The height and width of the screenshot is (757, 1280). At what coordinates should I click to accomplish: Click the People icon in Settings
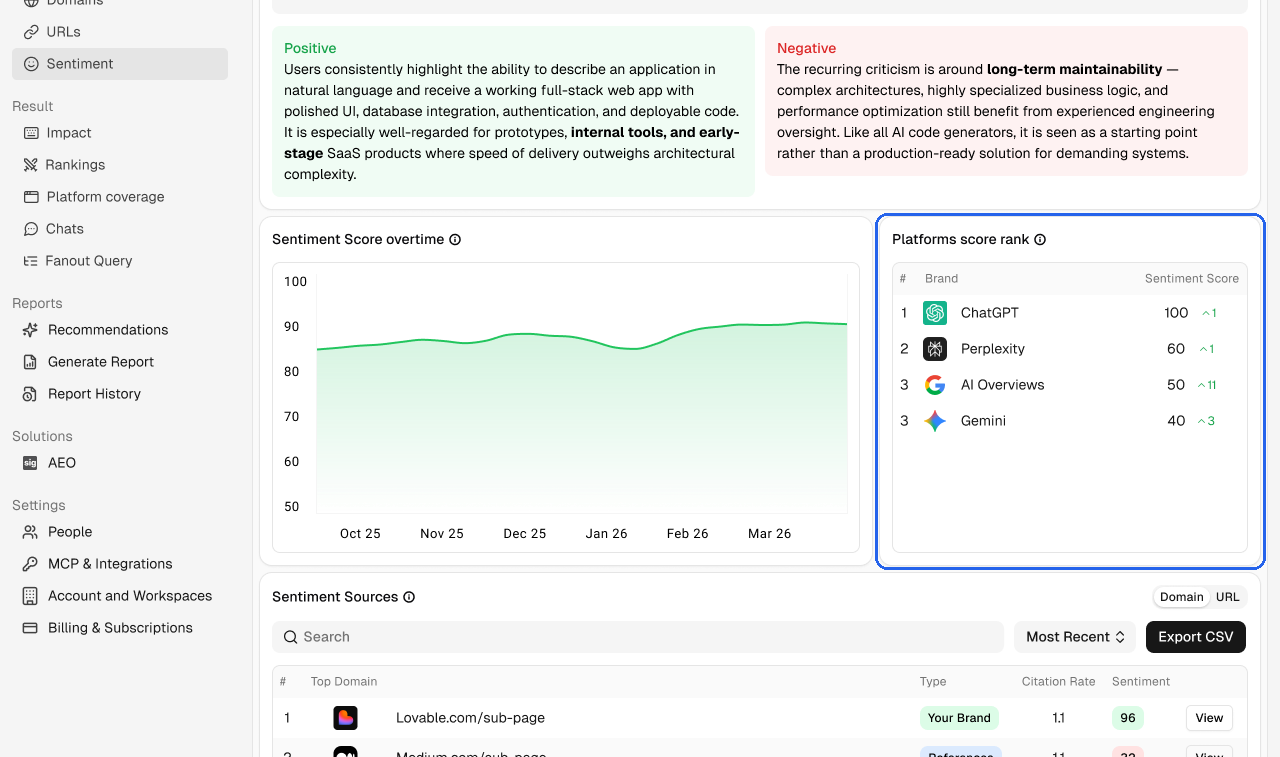[30, 532]
